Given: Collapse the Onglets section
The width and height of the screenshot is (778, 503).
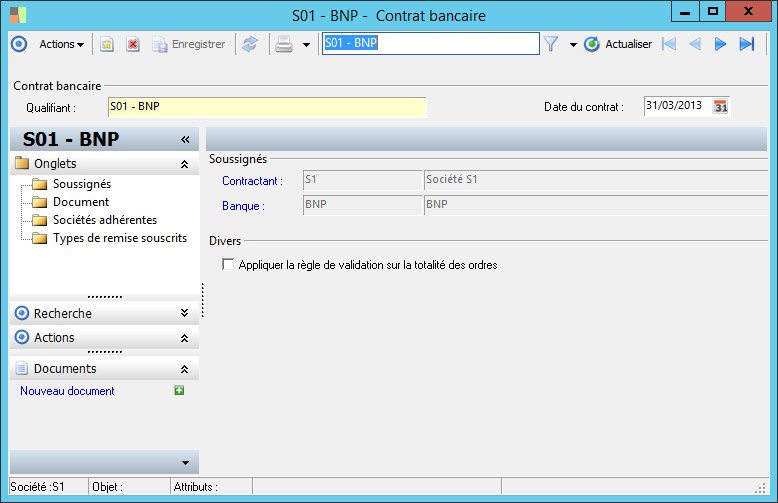Looking at the screenshot, I should [185, 164].
